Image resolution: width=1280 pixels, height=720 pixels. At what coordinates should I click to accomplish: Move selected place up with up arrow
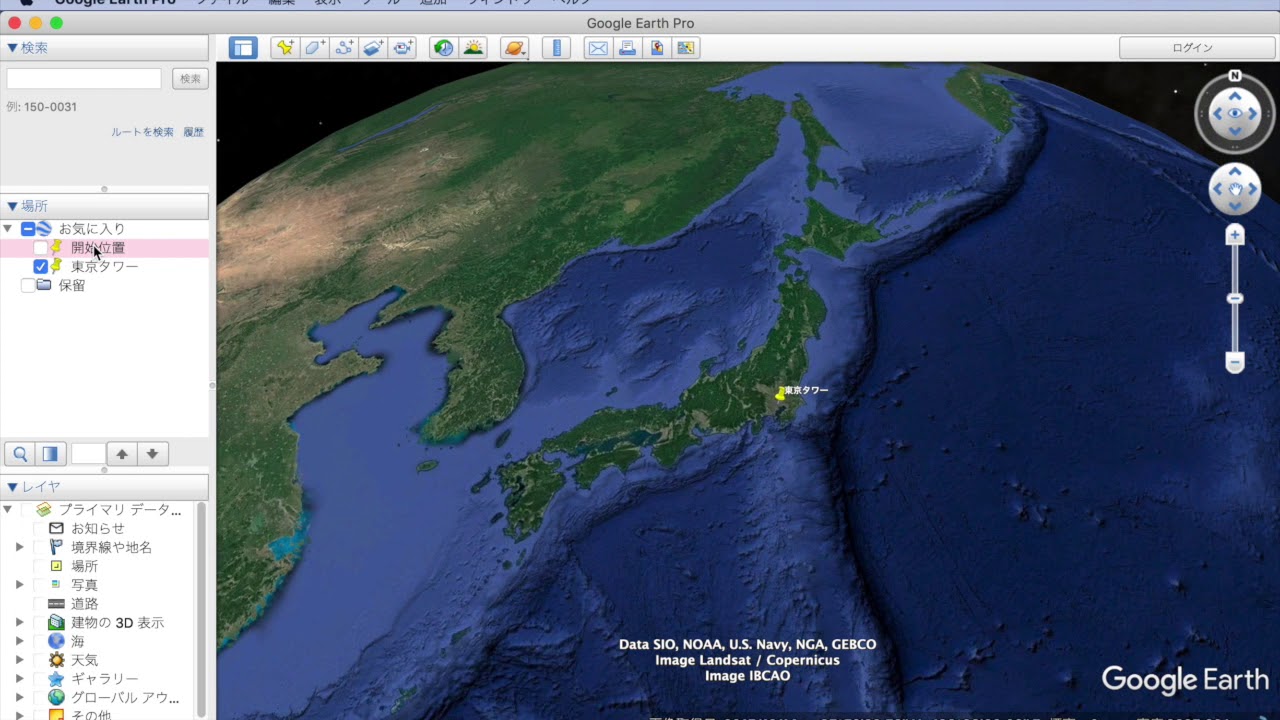pos(122,454)
